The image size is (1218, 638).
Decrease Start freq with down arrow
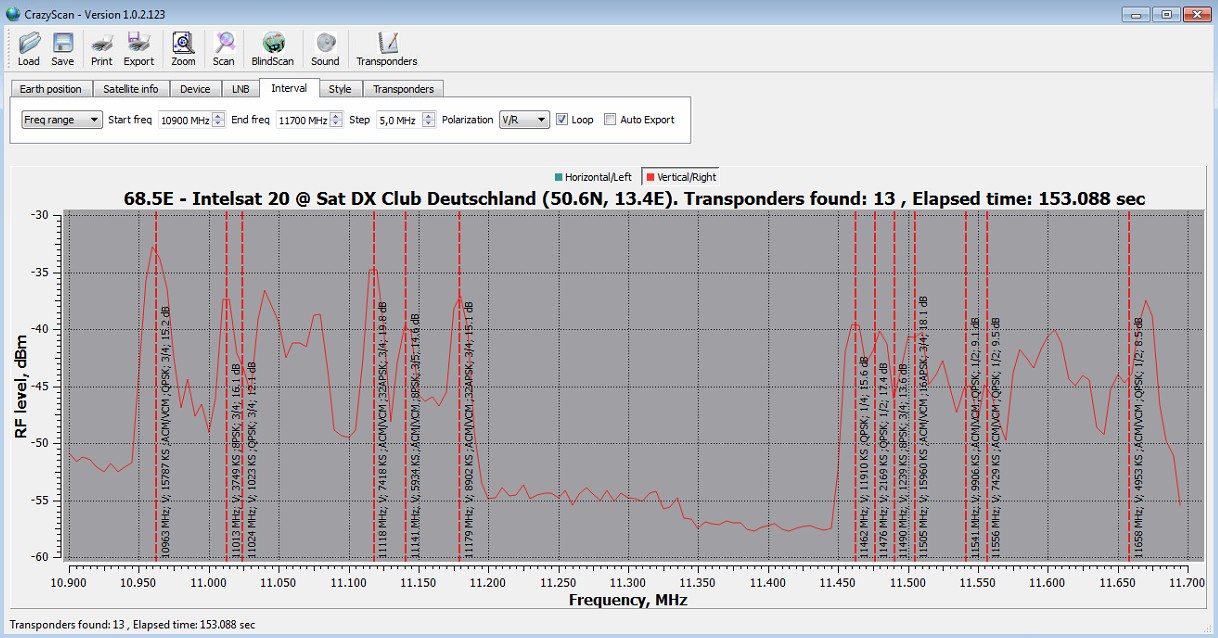218,124
